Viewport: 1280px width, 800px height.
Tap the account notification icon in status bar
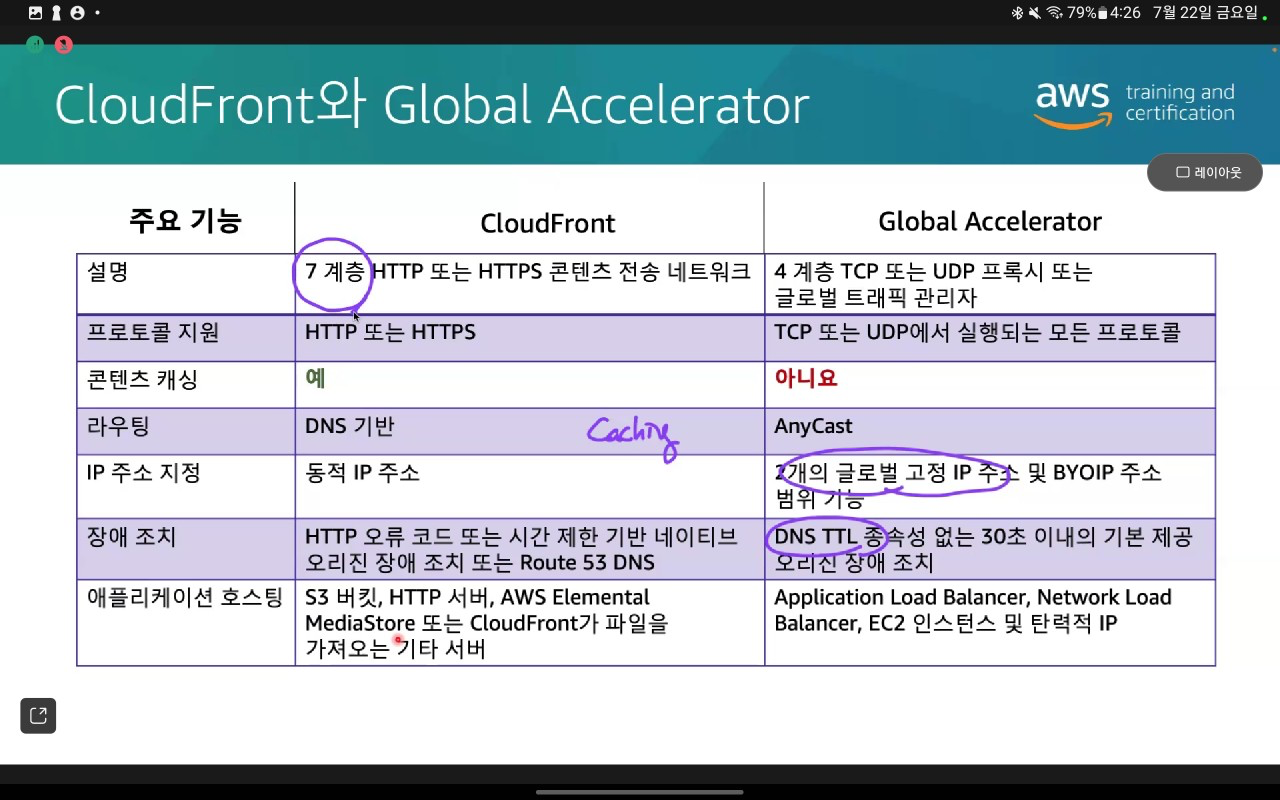tap(77, 13)
